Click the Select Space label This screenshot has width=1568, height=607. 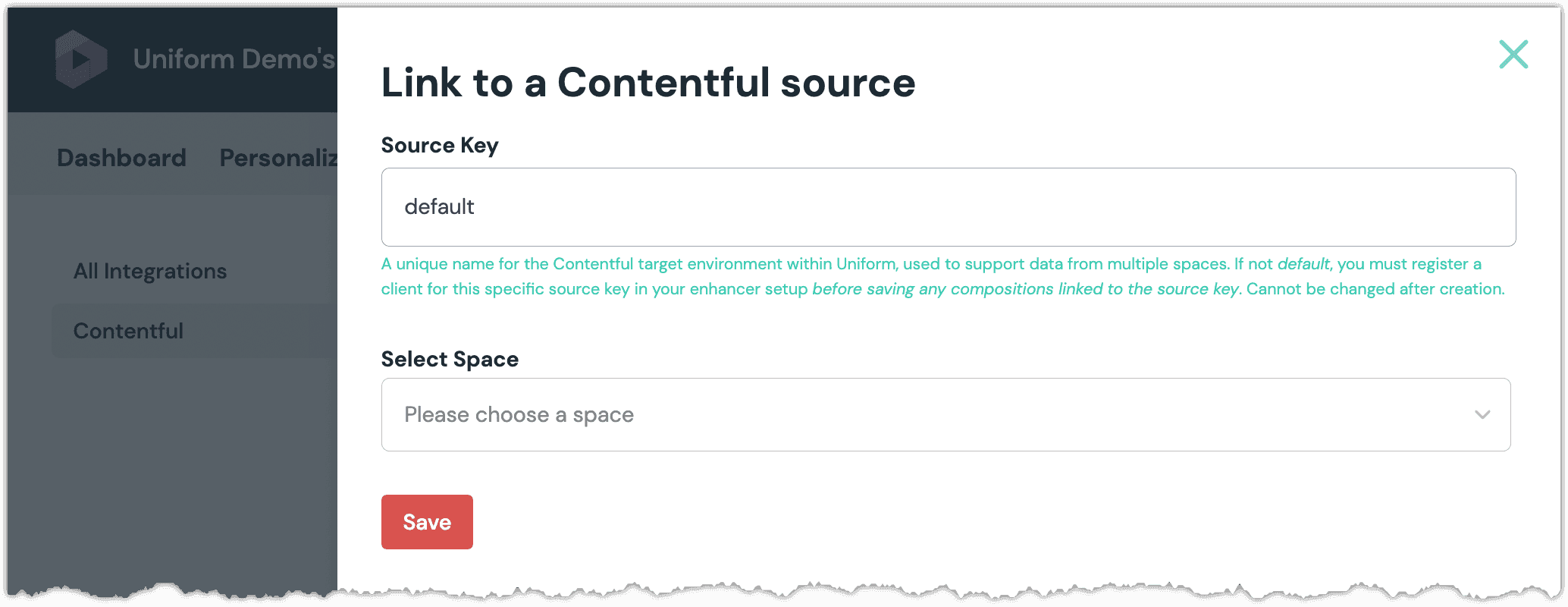click(450, 359)
